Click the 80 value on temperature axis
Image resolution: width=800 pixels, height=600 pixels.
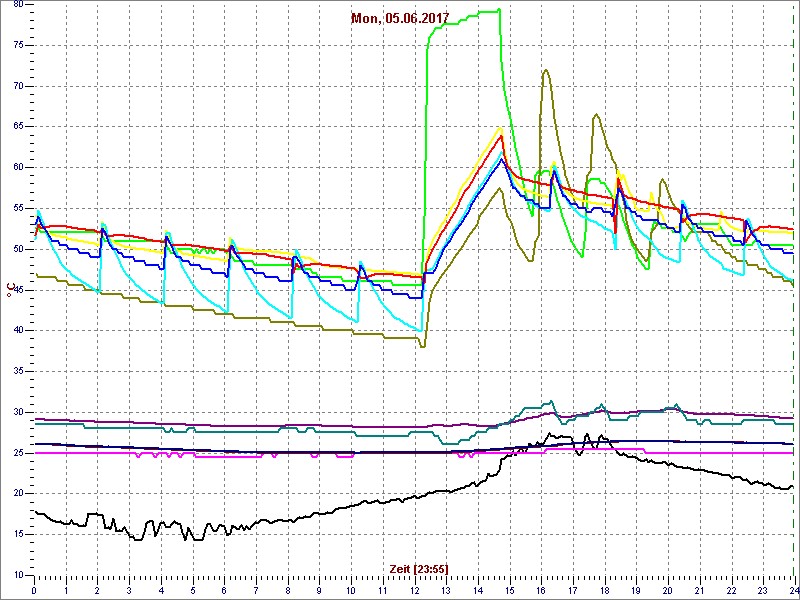(x=17, y=5)
